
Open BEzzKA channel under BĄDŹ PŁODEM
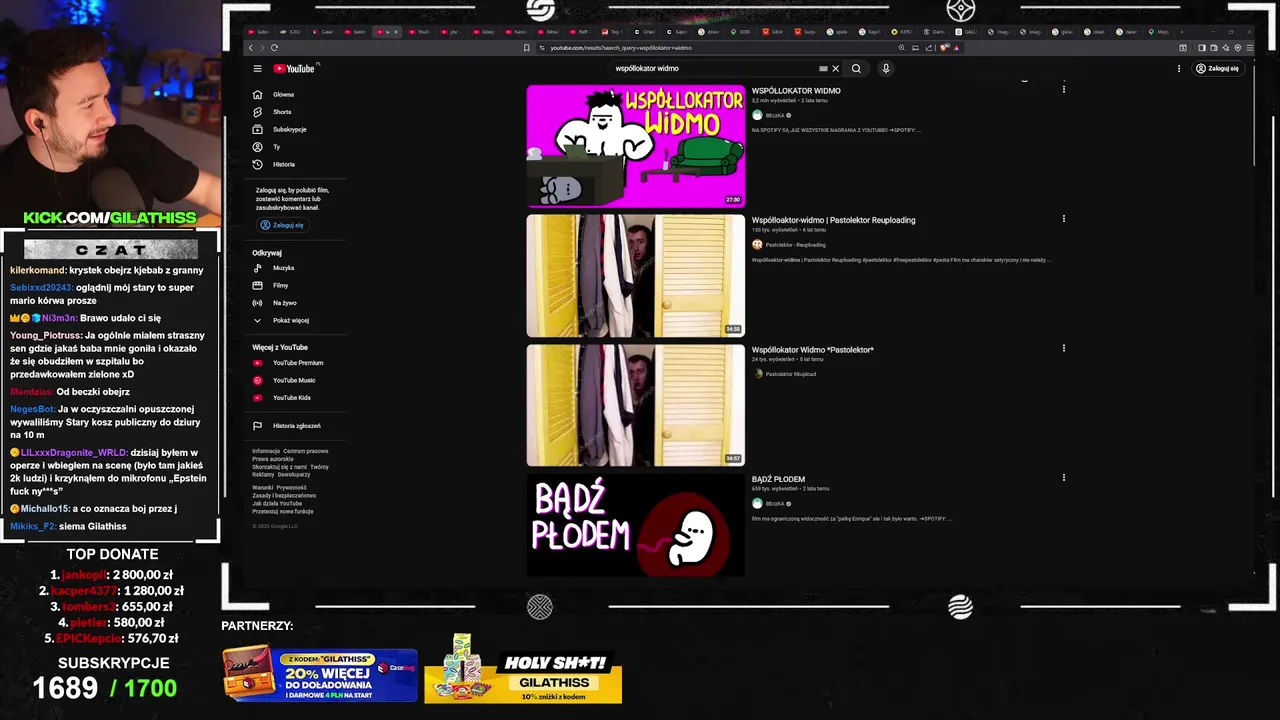pos(775,504)
